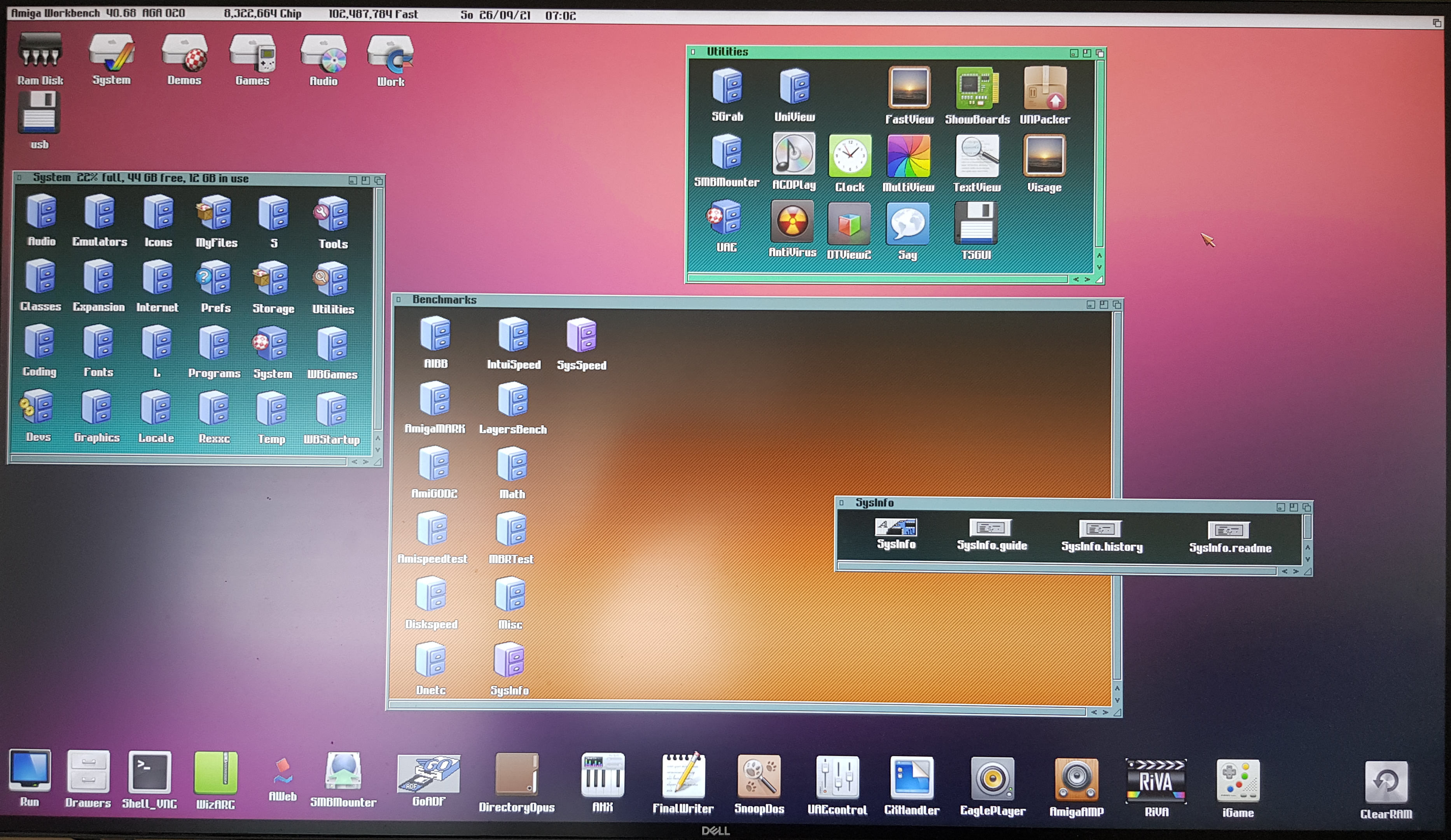This screenshot has width=1451, height=840.
Task: Click the screen depth gadget on the Workbench title bar
Action: (1437, 23)
